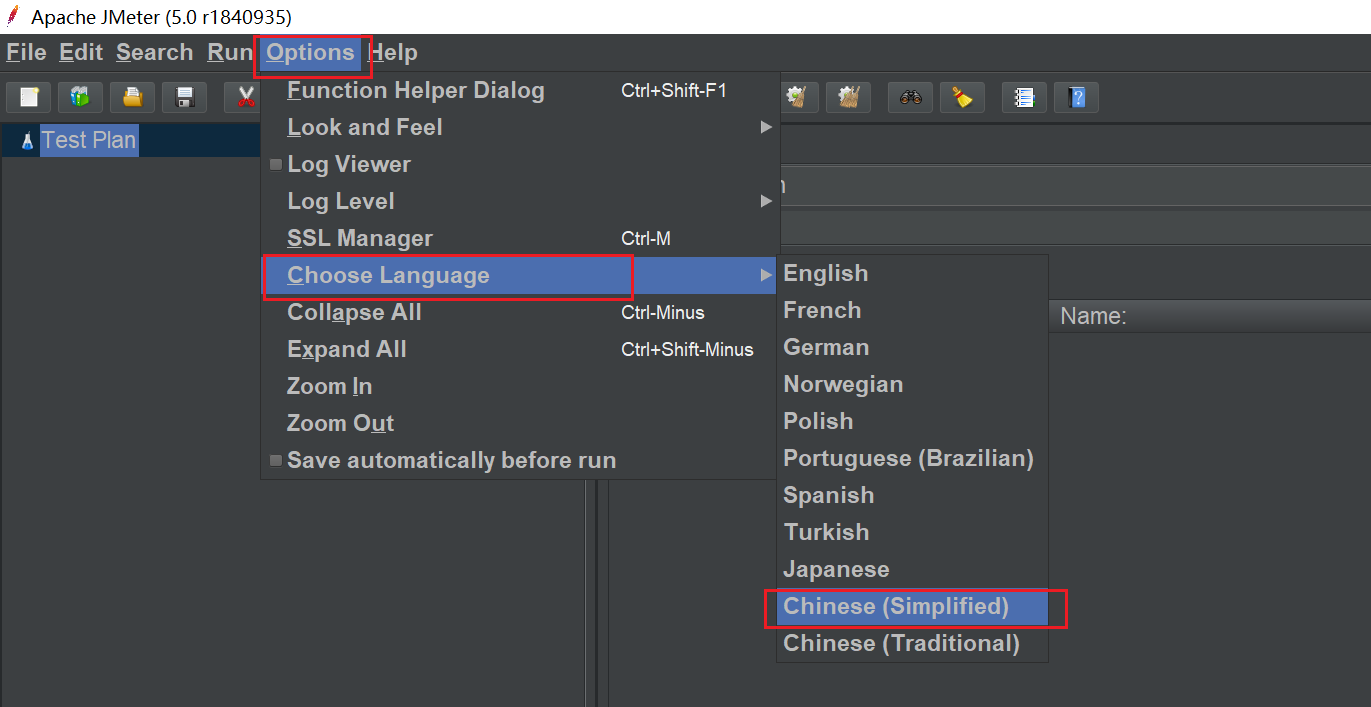Expand the Log Level submenu
The image size is (1371, 707).
click(x=519, y=201)
